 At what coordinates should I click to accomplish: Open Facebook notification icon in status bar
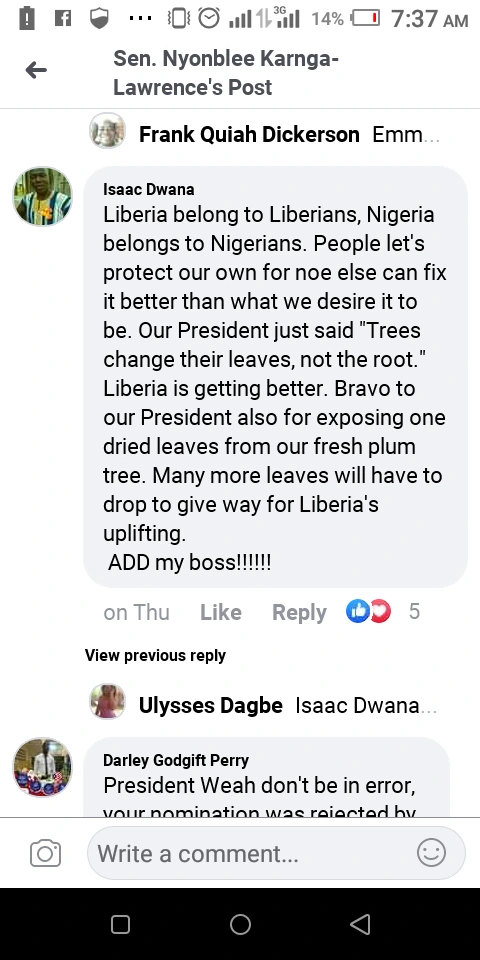tap(63, 18)
